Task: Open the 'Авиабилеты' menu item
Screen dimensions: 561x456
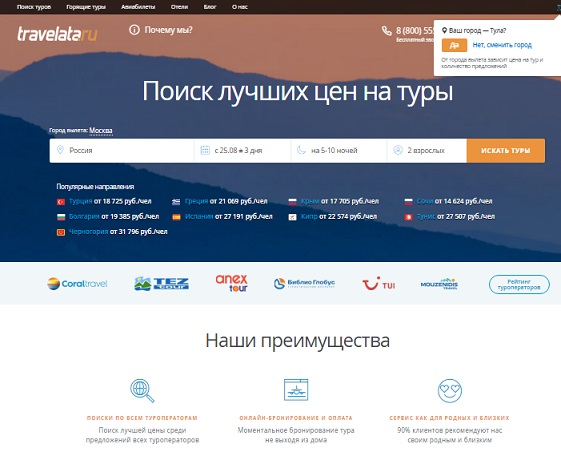Action: coord(138,7)
